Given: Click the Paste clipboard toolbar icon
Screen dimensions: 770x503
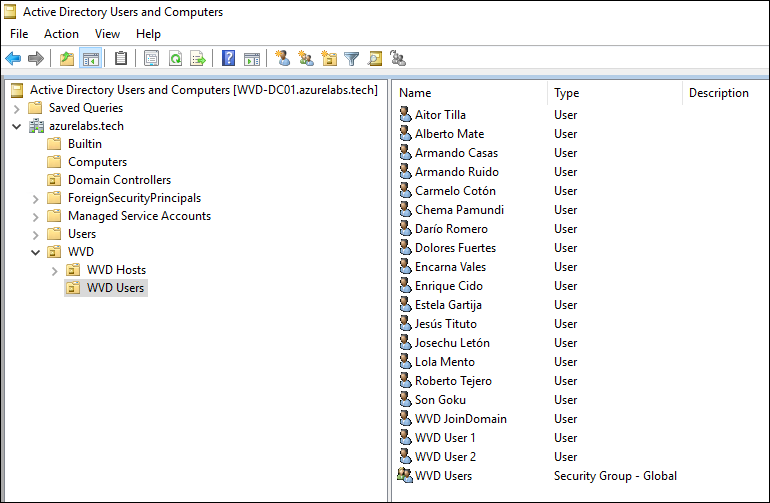Looking at the screenshot, I should click(121, 59).
